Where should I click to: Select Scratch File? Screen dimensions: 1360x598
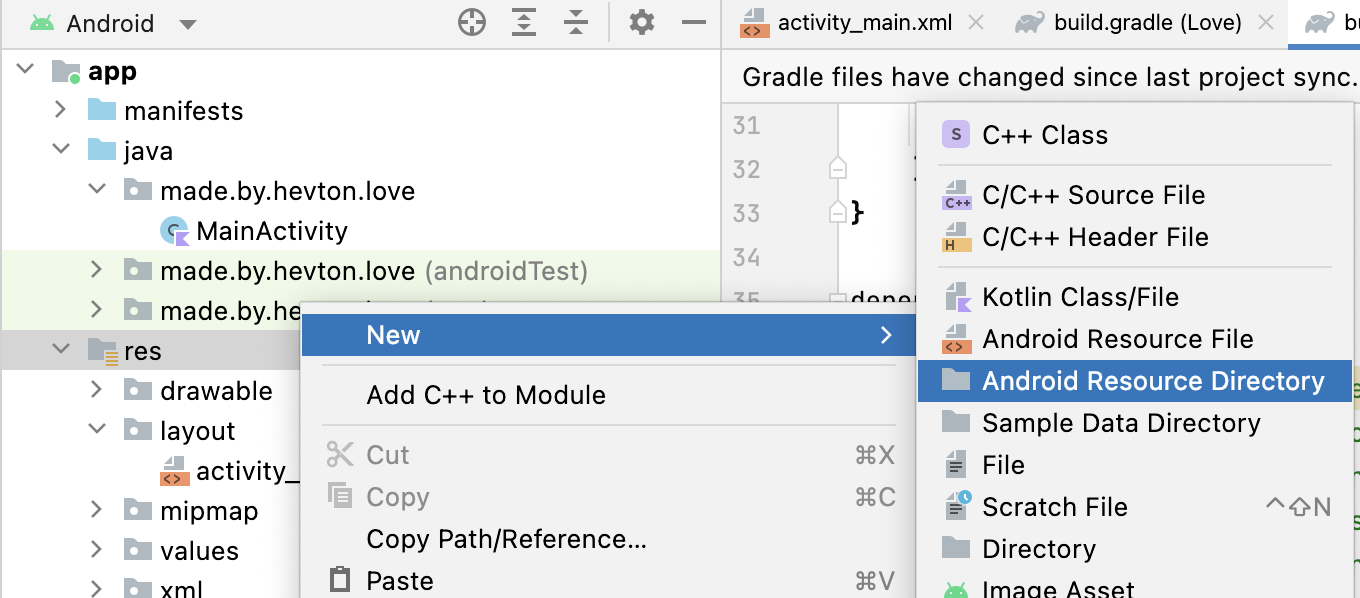[1134, 507]
